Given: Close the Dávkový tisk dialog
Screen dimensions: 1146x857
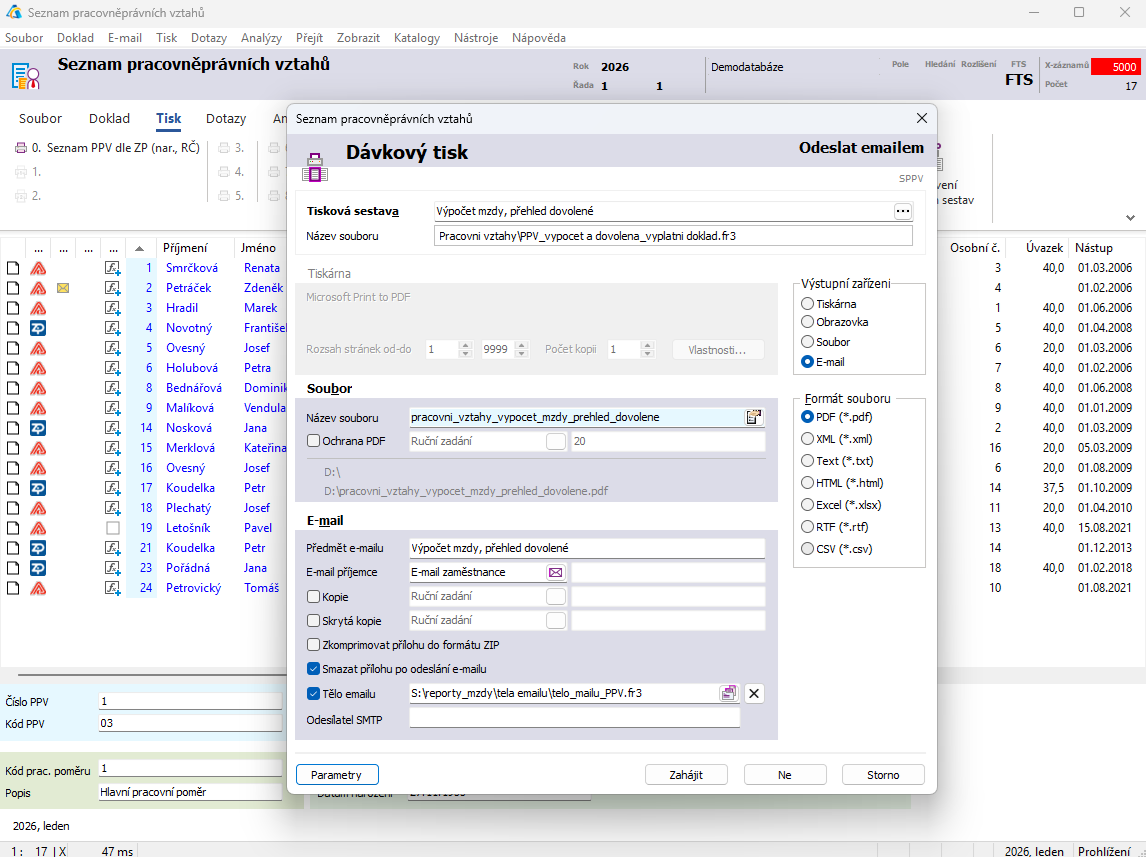Looking at the screenshot, I should pos(922,118).
